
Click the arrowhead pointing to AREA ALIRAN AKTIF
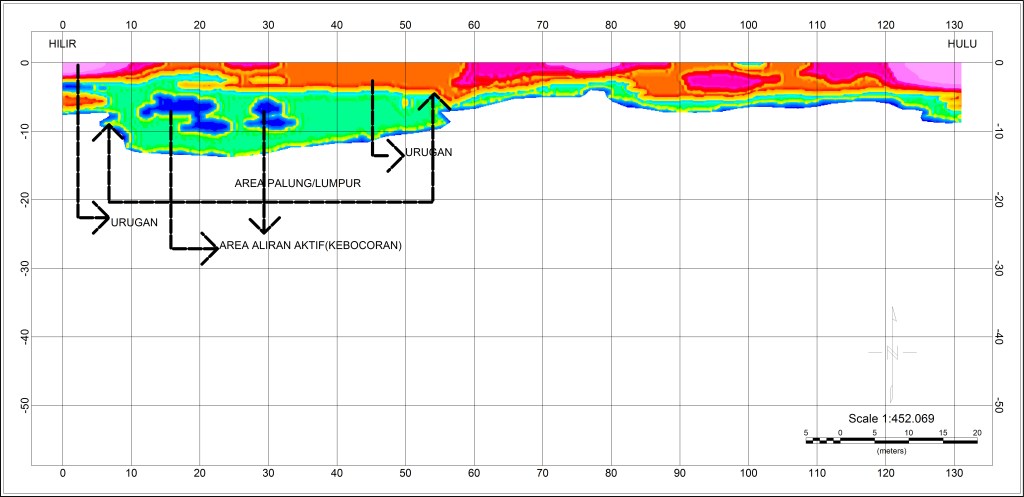[x=209, y=248]
